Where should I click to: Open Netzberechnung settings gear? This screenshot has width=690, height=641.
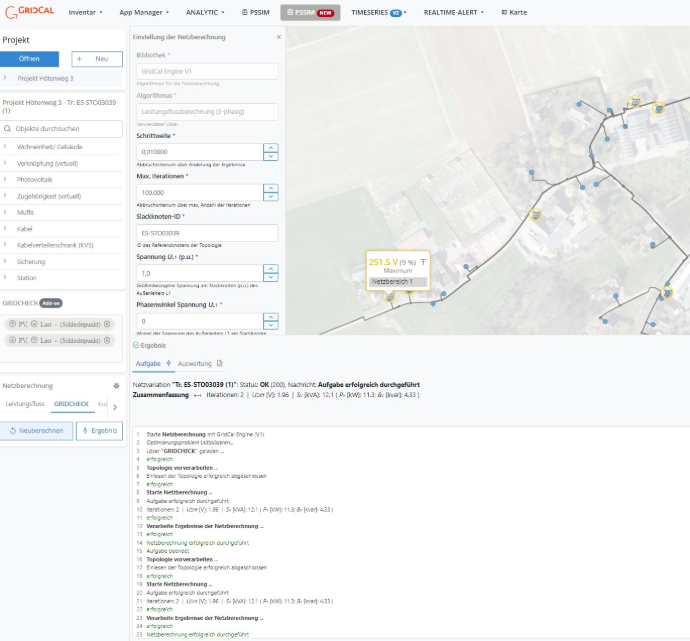[116, 385]
